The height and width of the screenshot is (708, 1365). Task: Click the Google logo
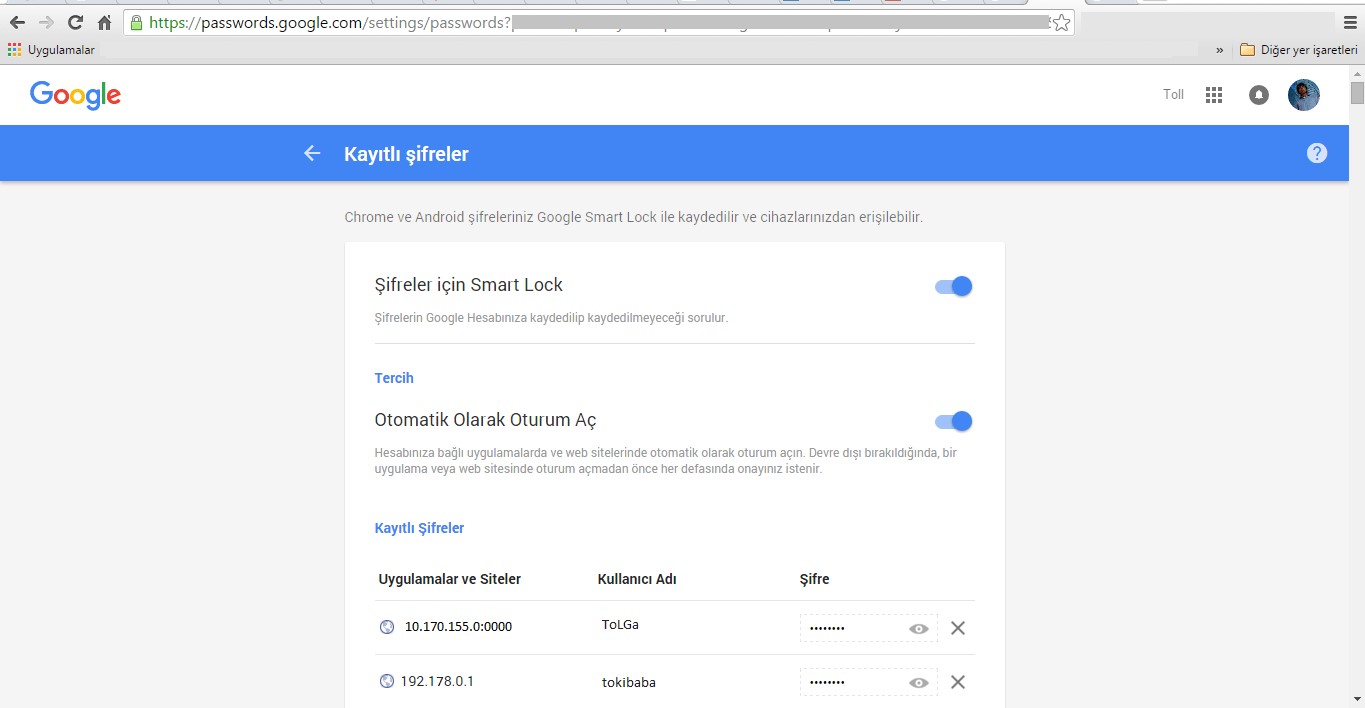point(75,95)
